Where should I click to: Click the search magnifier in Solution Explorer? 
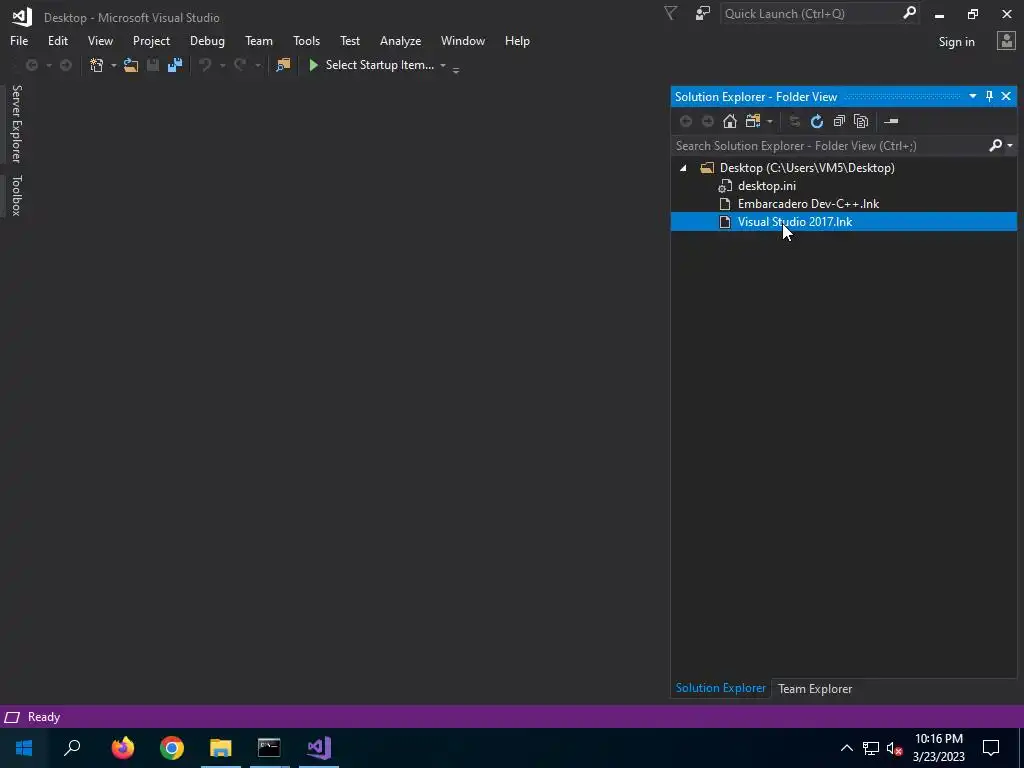[x=995, y=146]
